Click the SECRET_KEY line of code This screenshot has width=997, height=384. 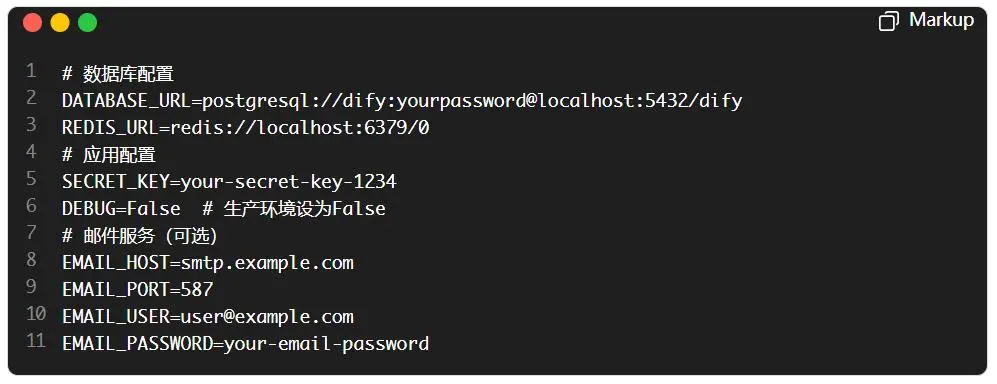229,182
